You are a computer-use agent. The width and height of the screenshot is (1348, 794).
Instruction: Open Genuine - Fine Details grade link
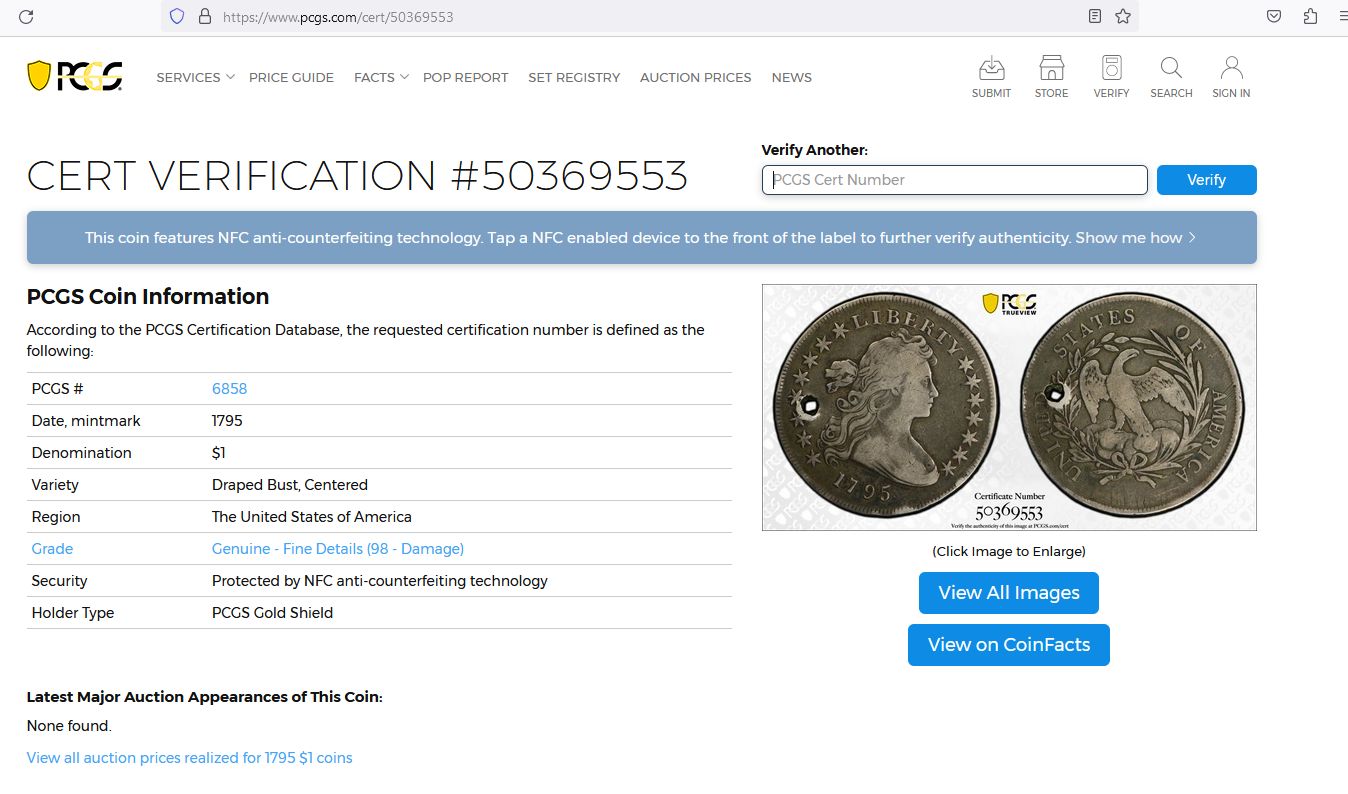[338, 549]
